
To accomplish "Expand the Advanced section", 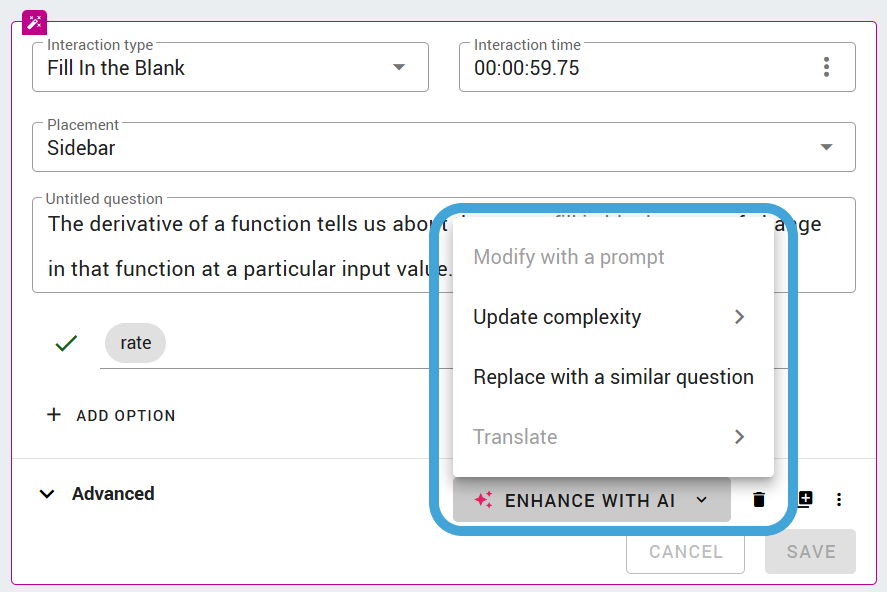I will 97,494.
